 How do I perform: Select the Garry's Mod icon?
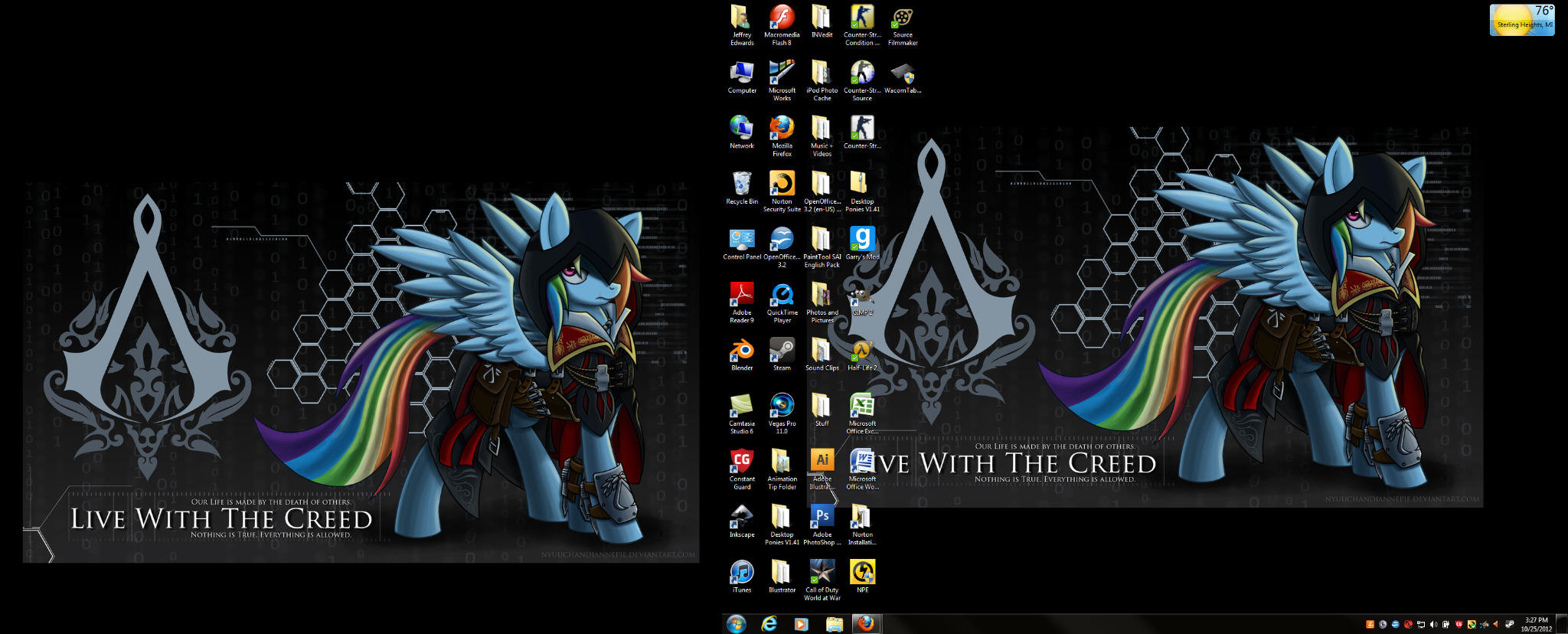point(862,244)
